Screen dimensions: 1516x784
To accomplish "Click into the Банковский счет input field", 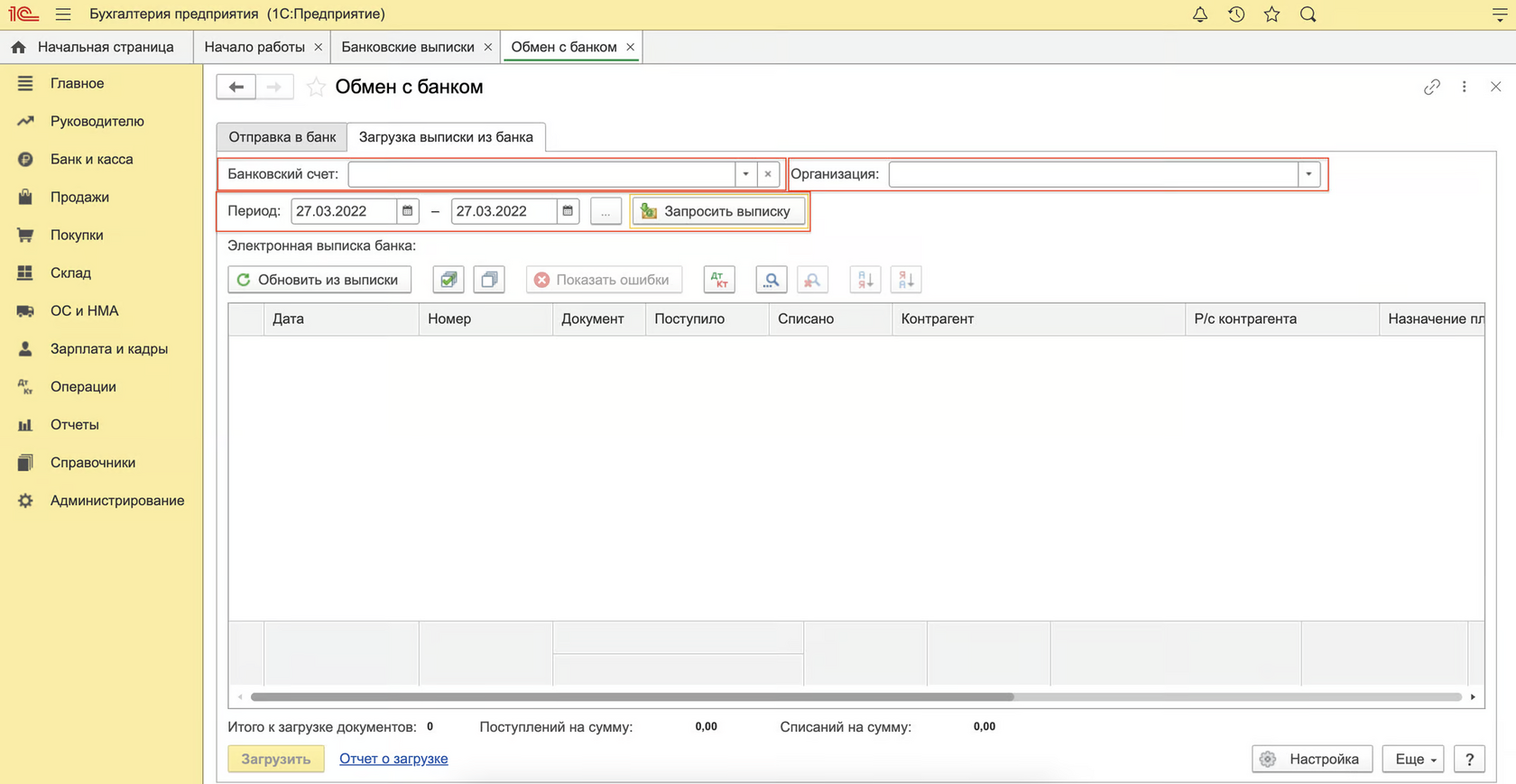I will [x=541, y=174].
